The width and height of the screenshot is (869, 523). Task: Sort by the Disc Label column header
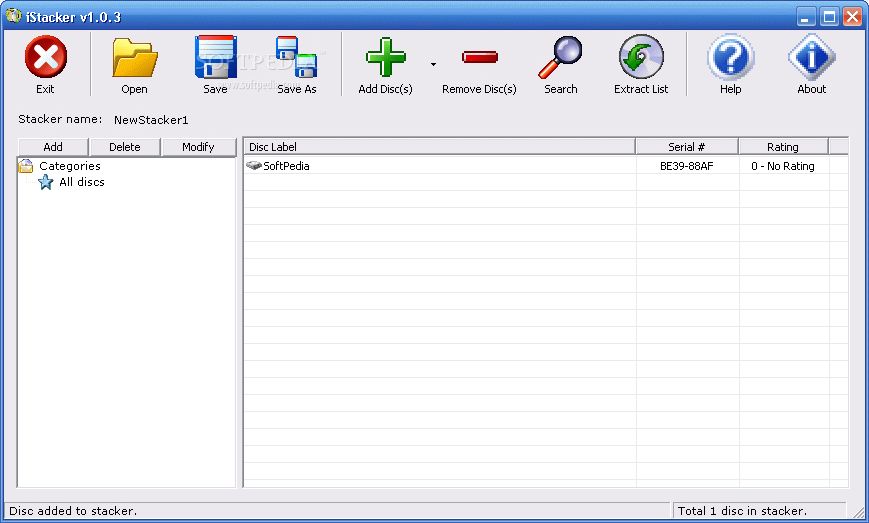[x=439, y=147]
